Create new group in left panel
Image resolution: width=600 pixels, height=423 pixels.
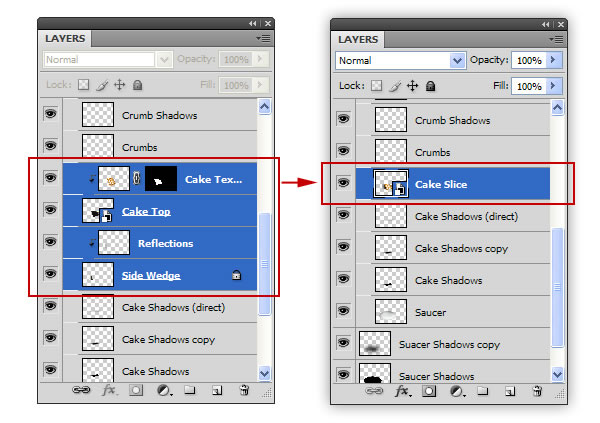[x=190, y=390]
